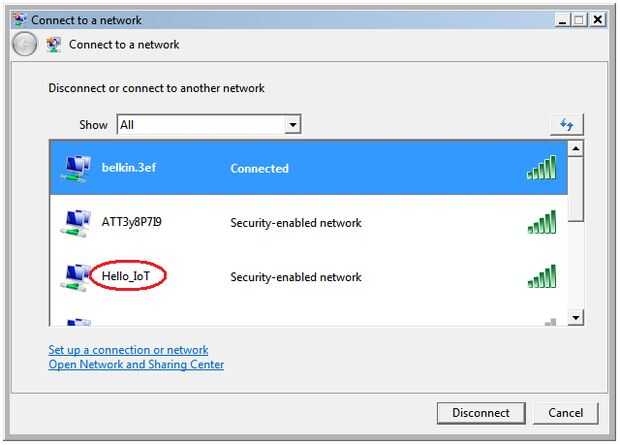620x445 pixels.
Task: Click the ATT3y8P7I9 network computer icon
Action: (75, 223)
